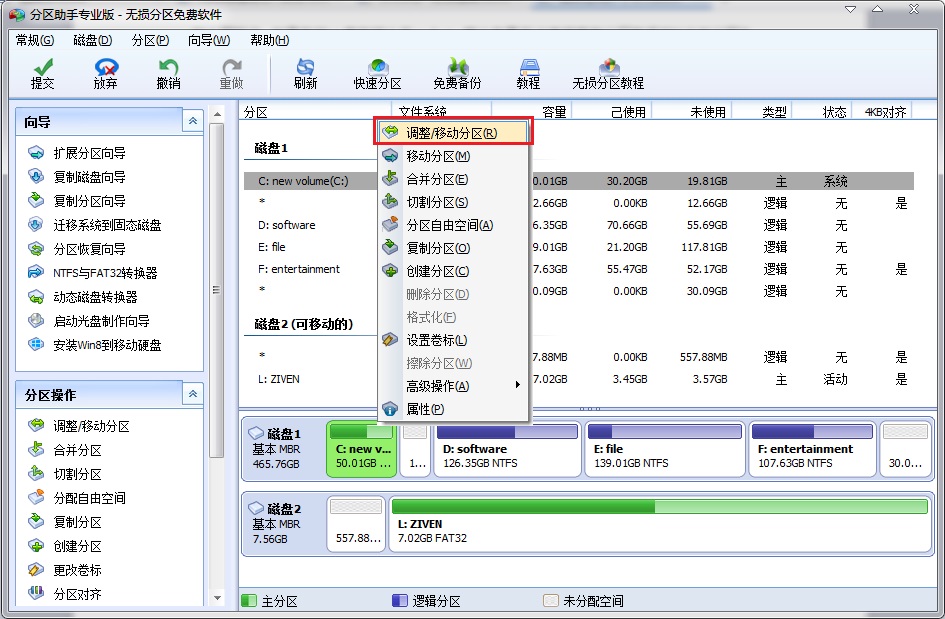Select 更改卷标 in sidebar

pos(65,570)
